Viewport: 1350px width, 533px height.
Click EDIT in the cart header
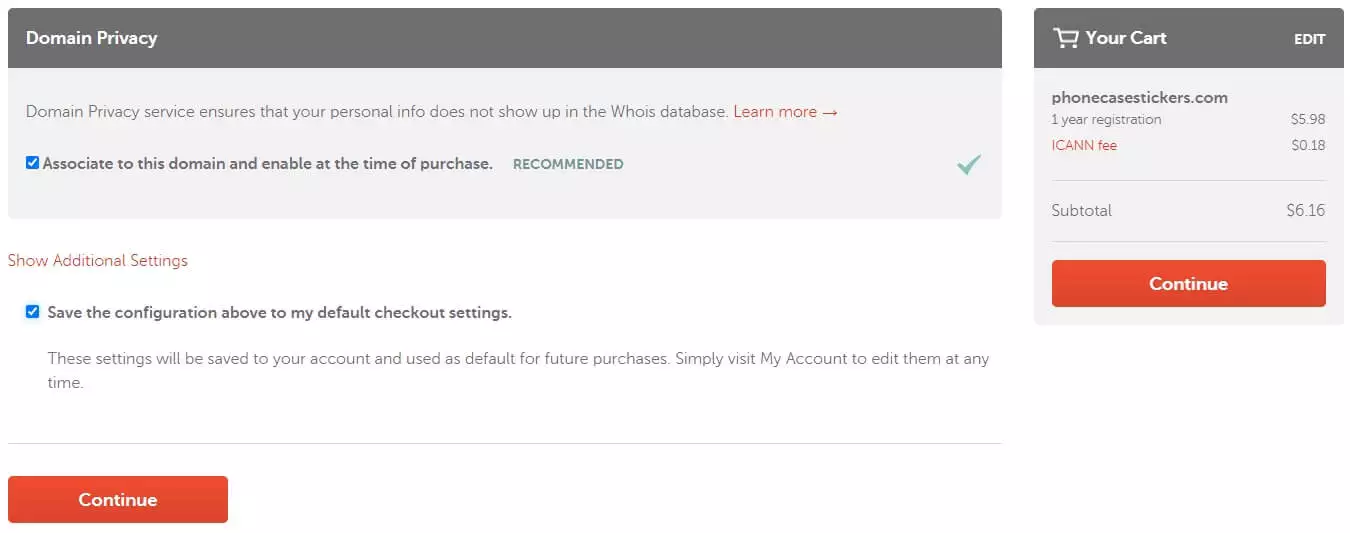coord(1309,39)
